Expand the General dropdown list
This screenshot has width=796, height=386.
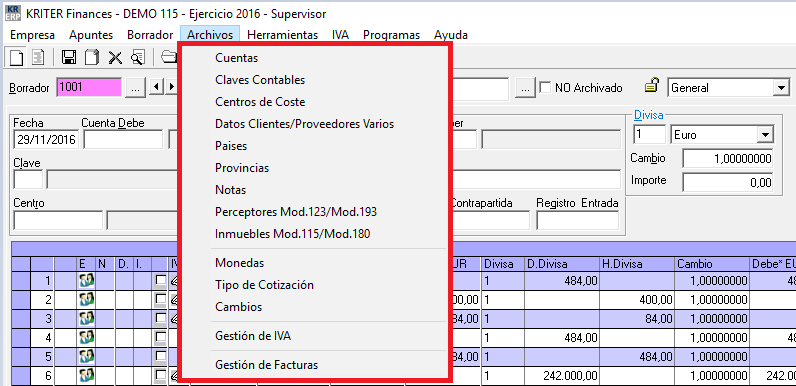[781, 88]
